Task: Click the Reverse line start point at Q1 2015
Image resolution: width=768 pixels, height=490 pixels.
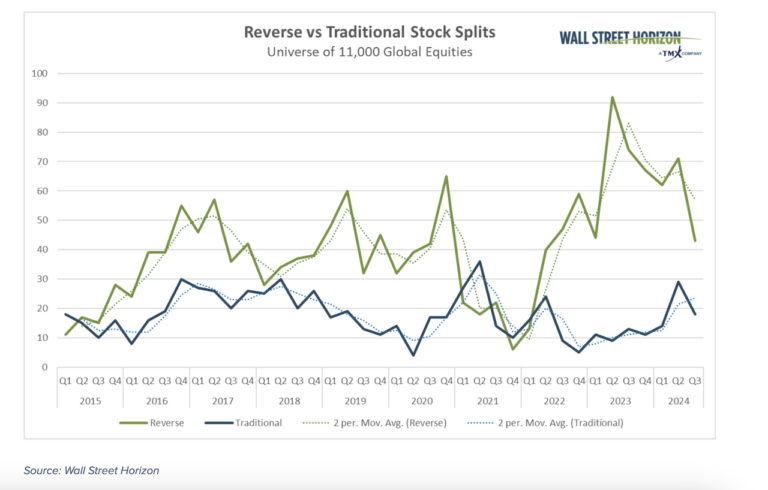Action: [65, 335]
